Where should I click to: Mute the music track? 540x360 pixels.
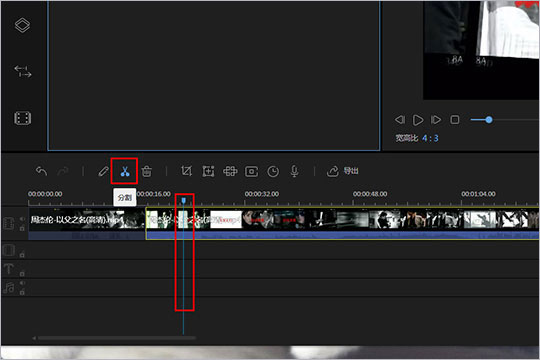[22, 283]
